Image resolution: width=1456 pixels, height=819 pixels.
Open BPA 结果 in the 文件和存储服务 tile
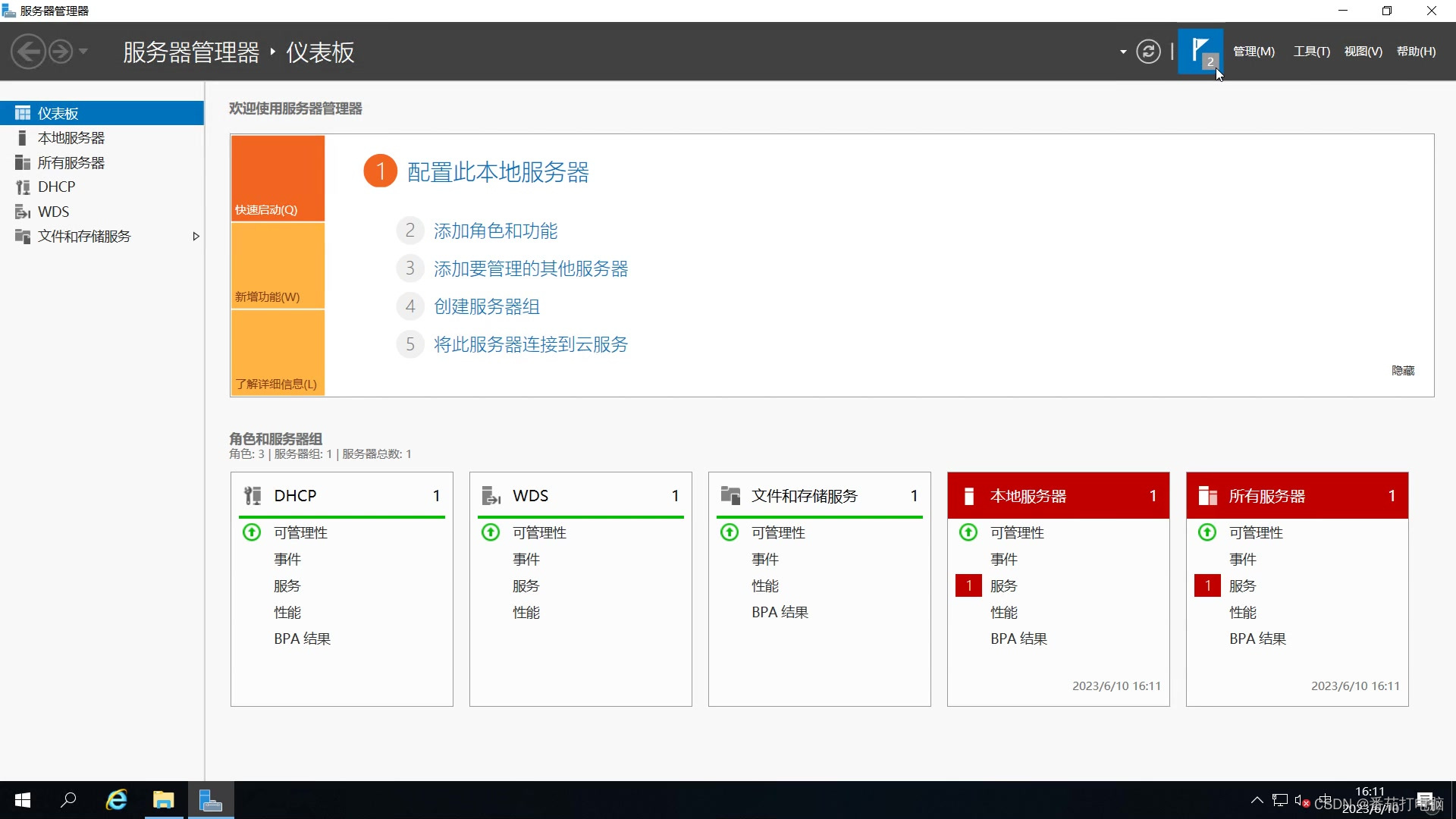[780, 612]
